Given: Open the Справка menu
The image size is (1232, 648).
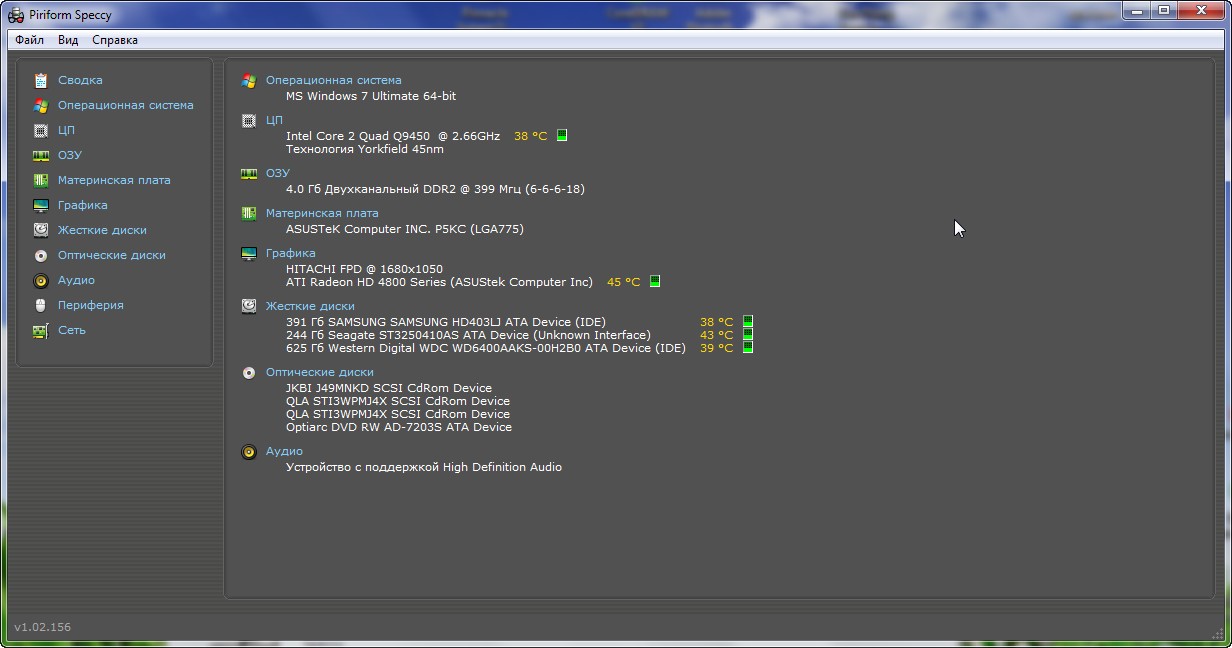Looking at the screenshot, I should click(115, 40).
